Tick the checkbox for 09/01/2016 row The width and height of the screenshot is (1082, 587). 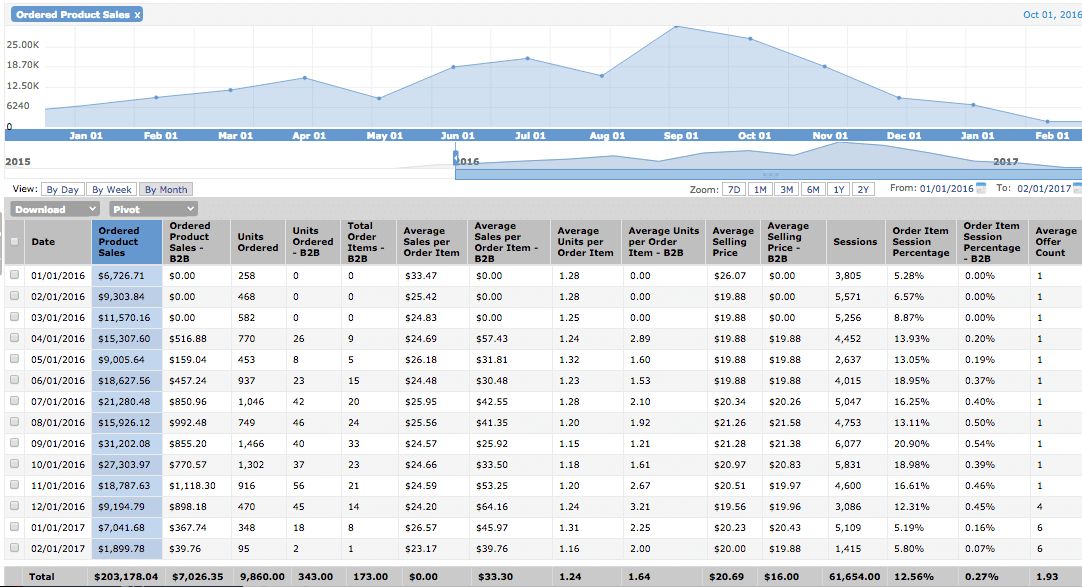(14, 444)
